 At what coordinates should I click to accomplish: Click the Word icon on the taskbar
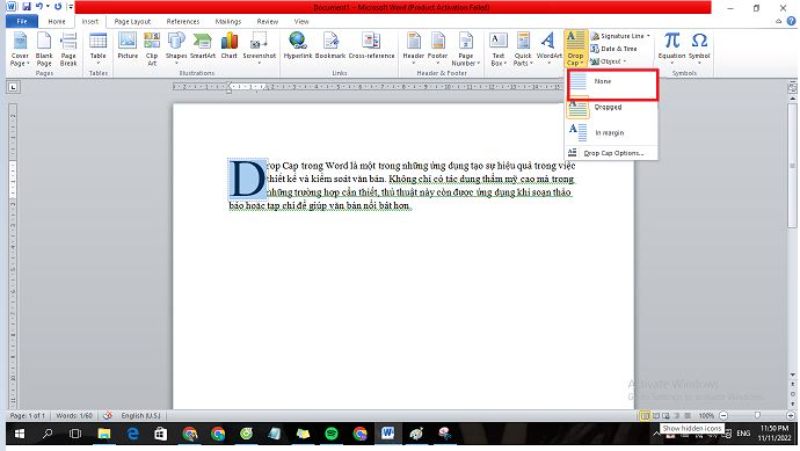[388, 434]
